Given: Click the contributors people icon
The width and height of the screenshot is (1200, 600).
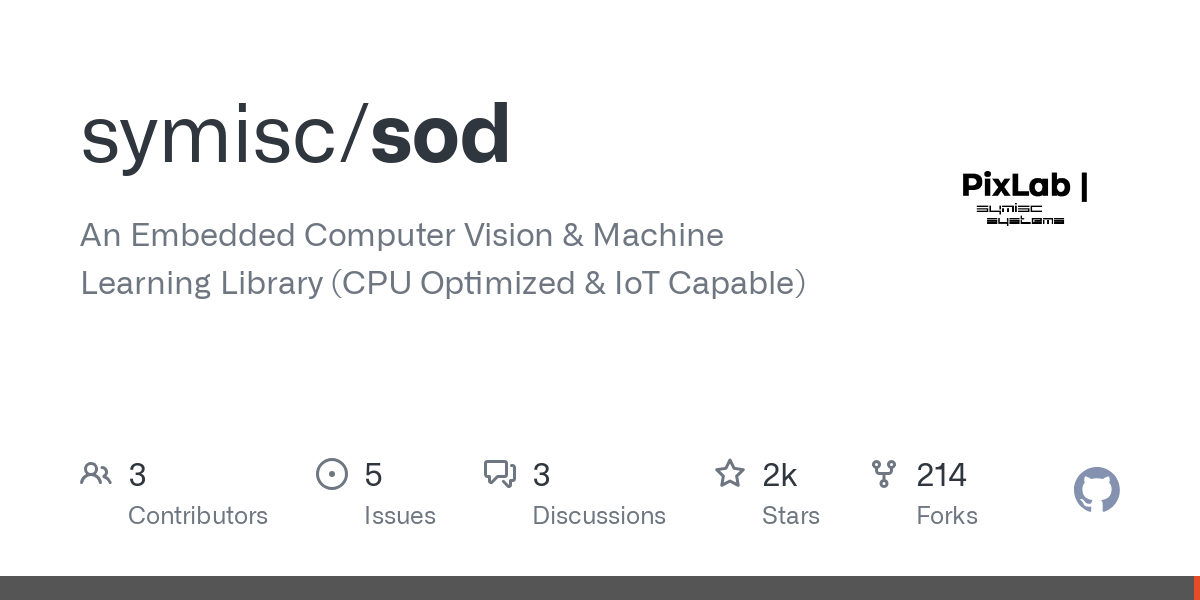Looking at the screenshot, I should (96, 474).
